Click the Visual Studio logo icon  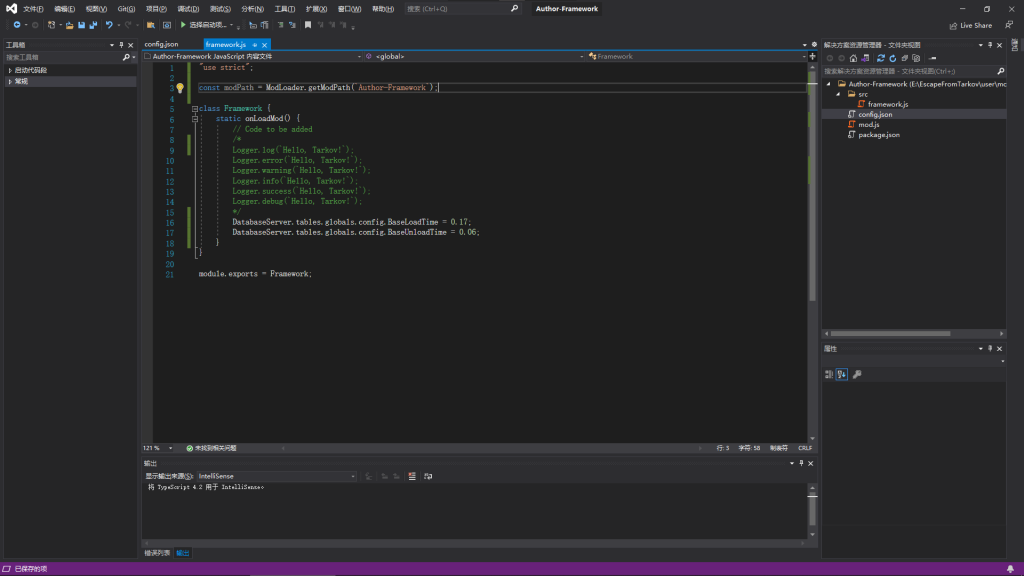(x=11, y=8)
